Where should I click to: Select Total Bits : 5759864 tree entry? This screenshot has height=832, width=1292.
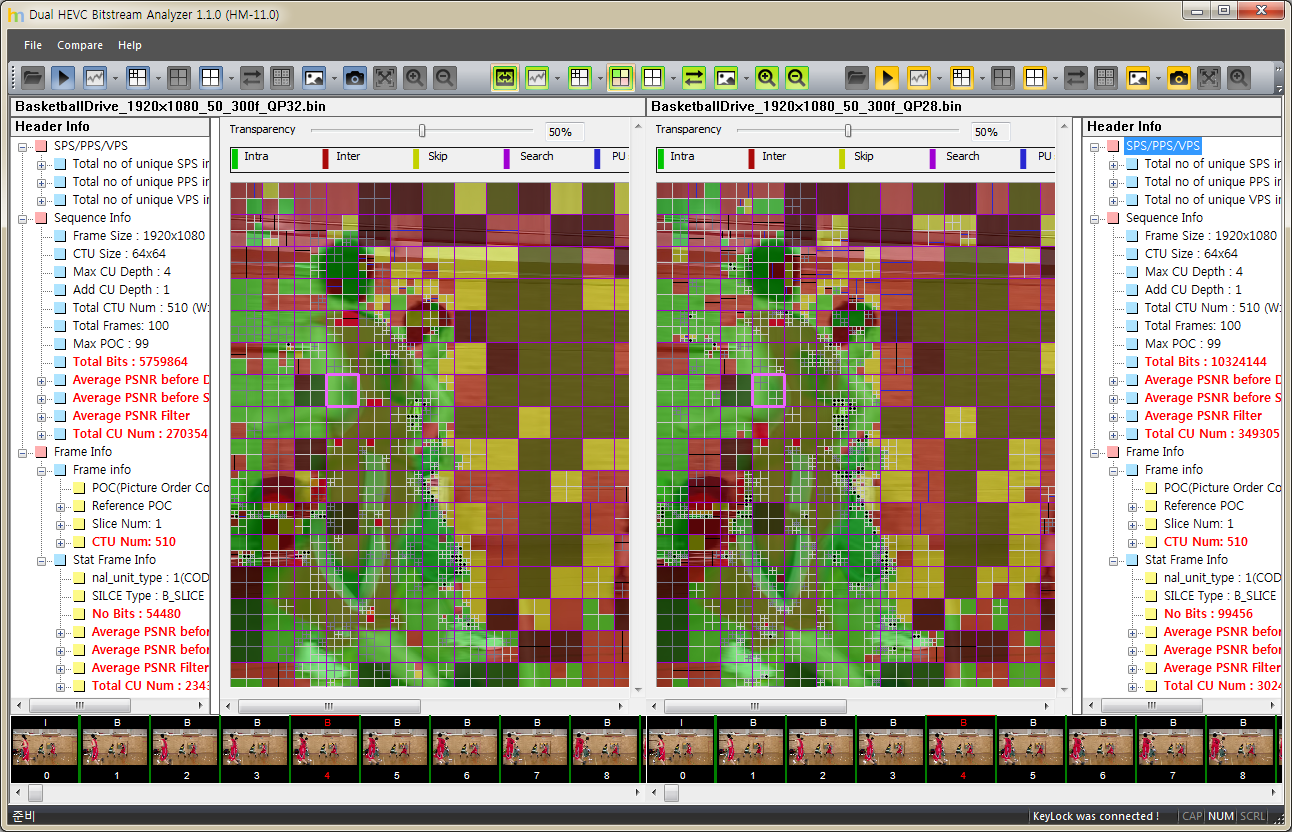130,362
